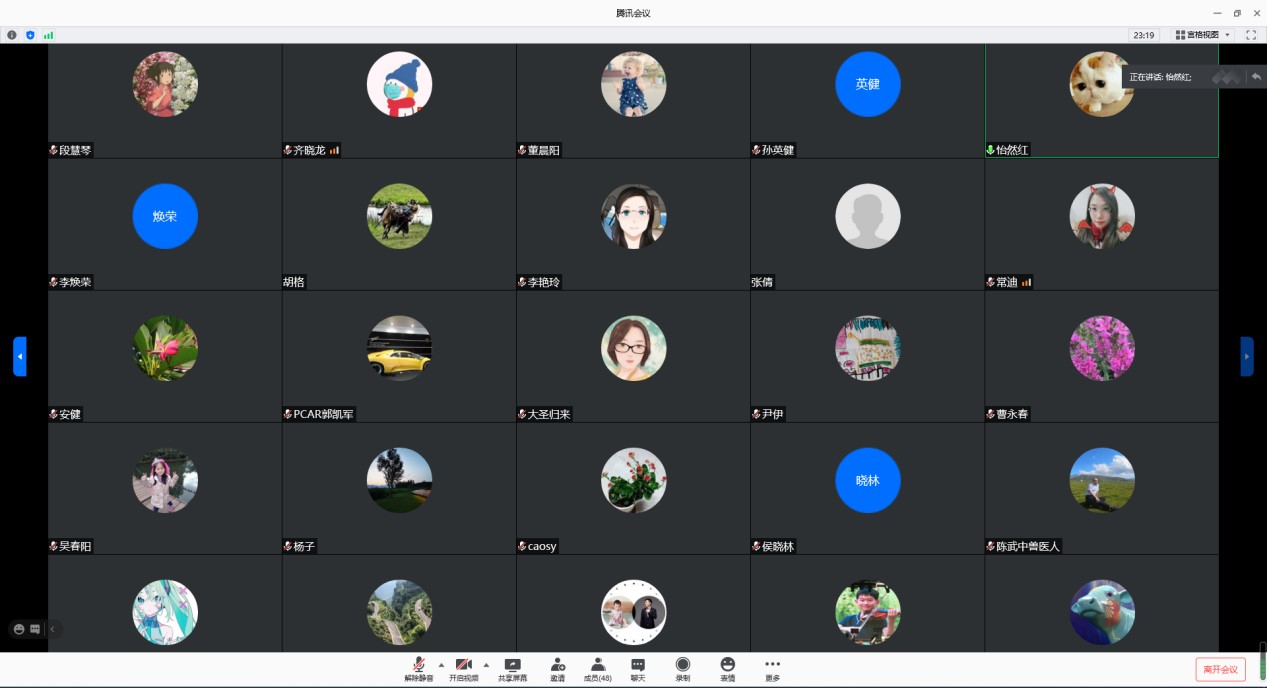This screenshot has height=688, width=1267.
Task: Open the 表情 emoji reactions icon
Action: 727,665
